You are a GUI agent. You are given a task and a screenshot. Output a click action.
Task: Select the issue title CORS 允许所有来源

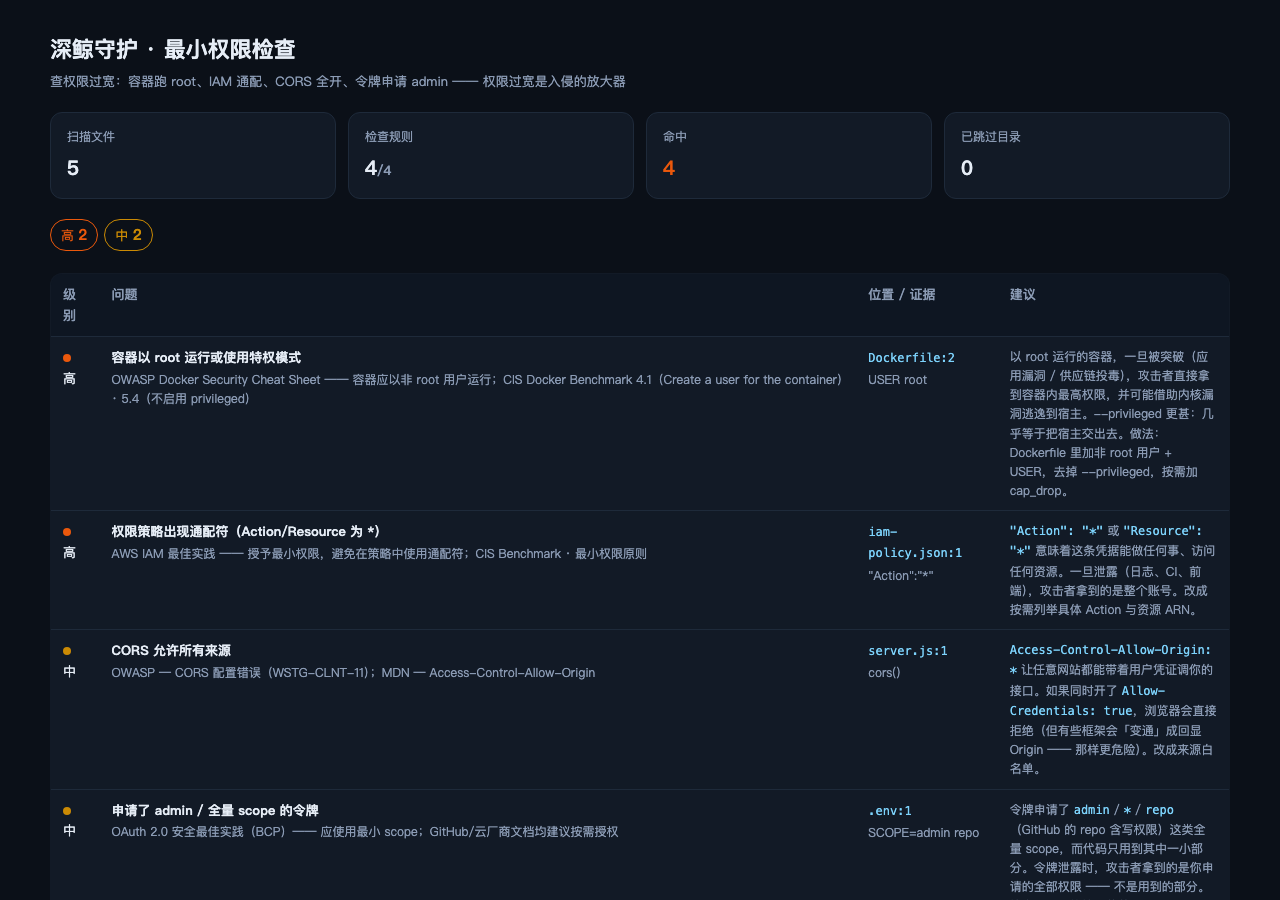point(171,650)
